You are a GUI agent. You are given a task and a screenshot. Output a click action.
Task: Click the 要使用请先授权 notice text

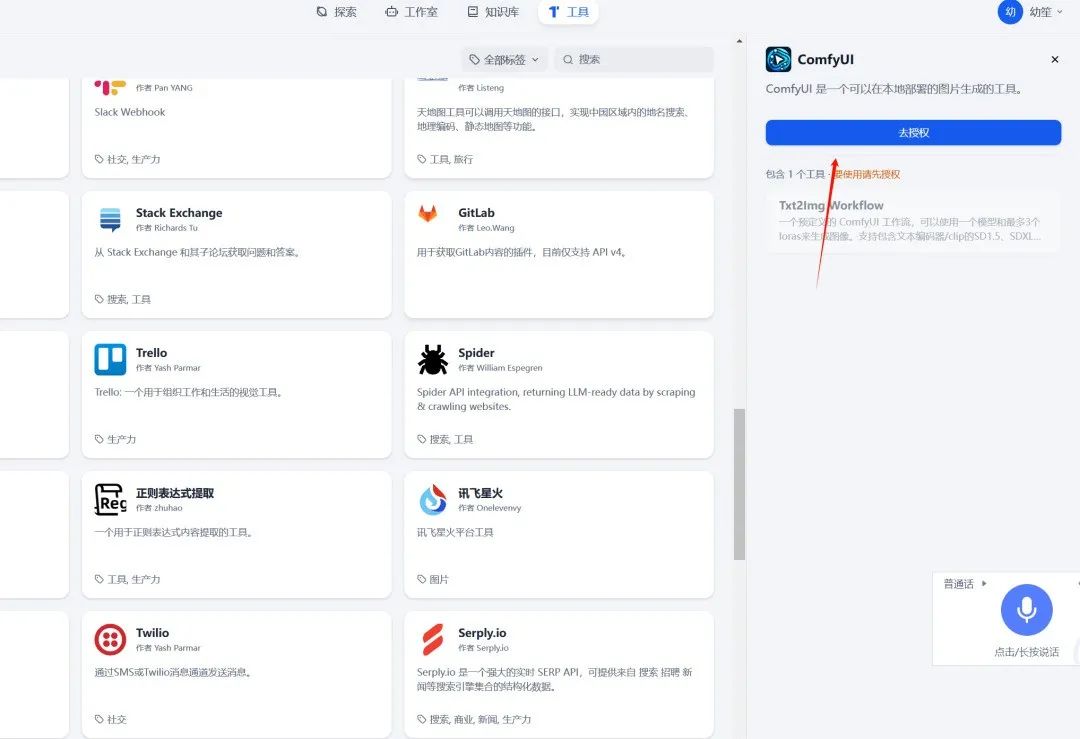[866, 174]
